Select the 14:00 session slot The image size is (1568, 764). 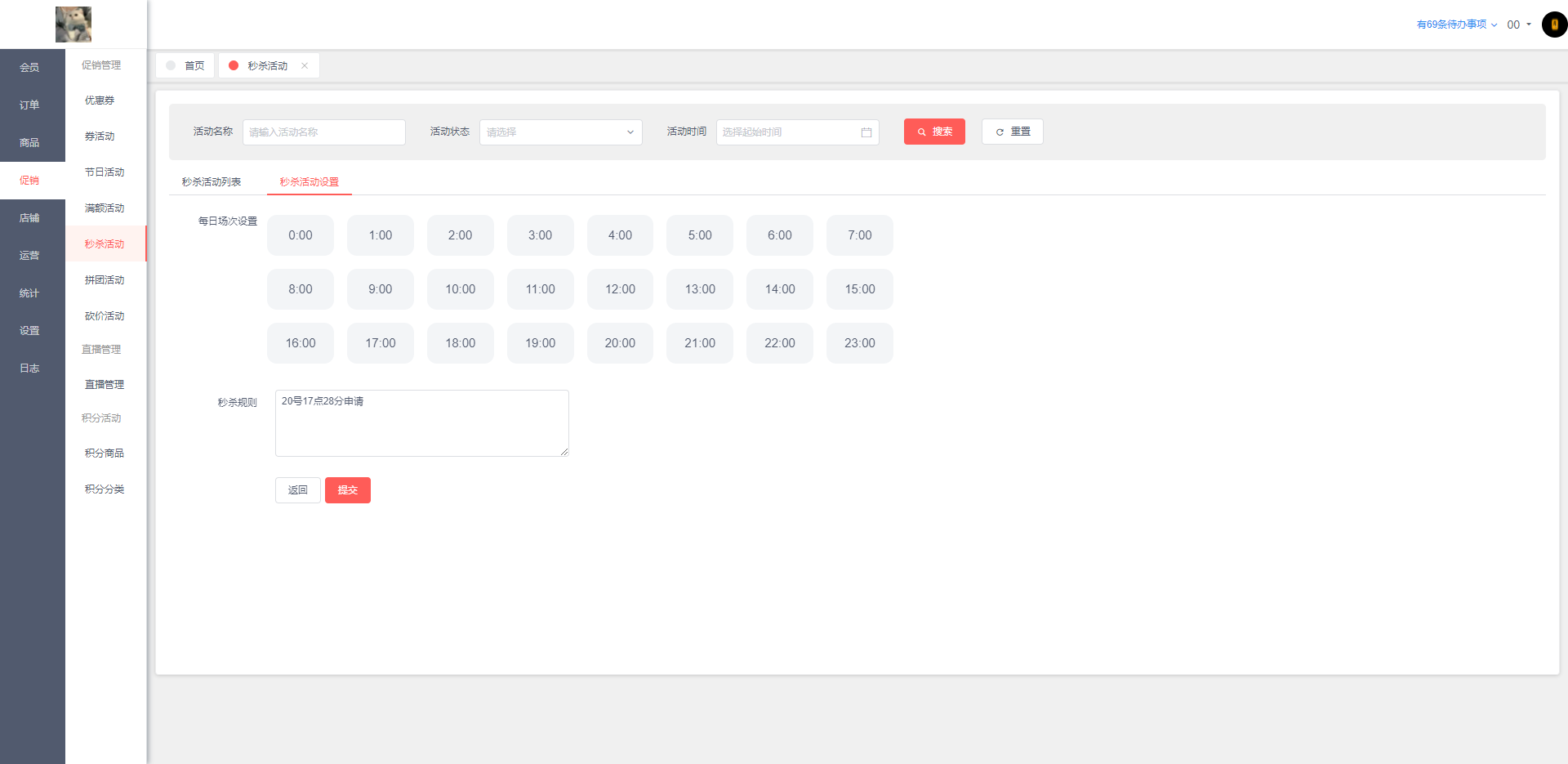pos(780,289)
